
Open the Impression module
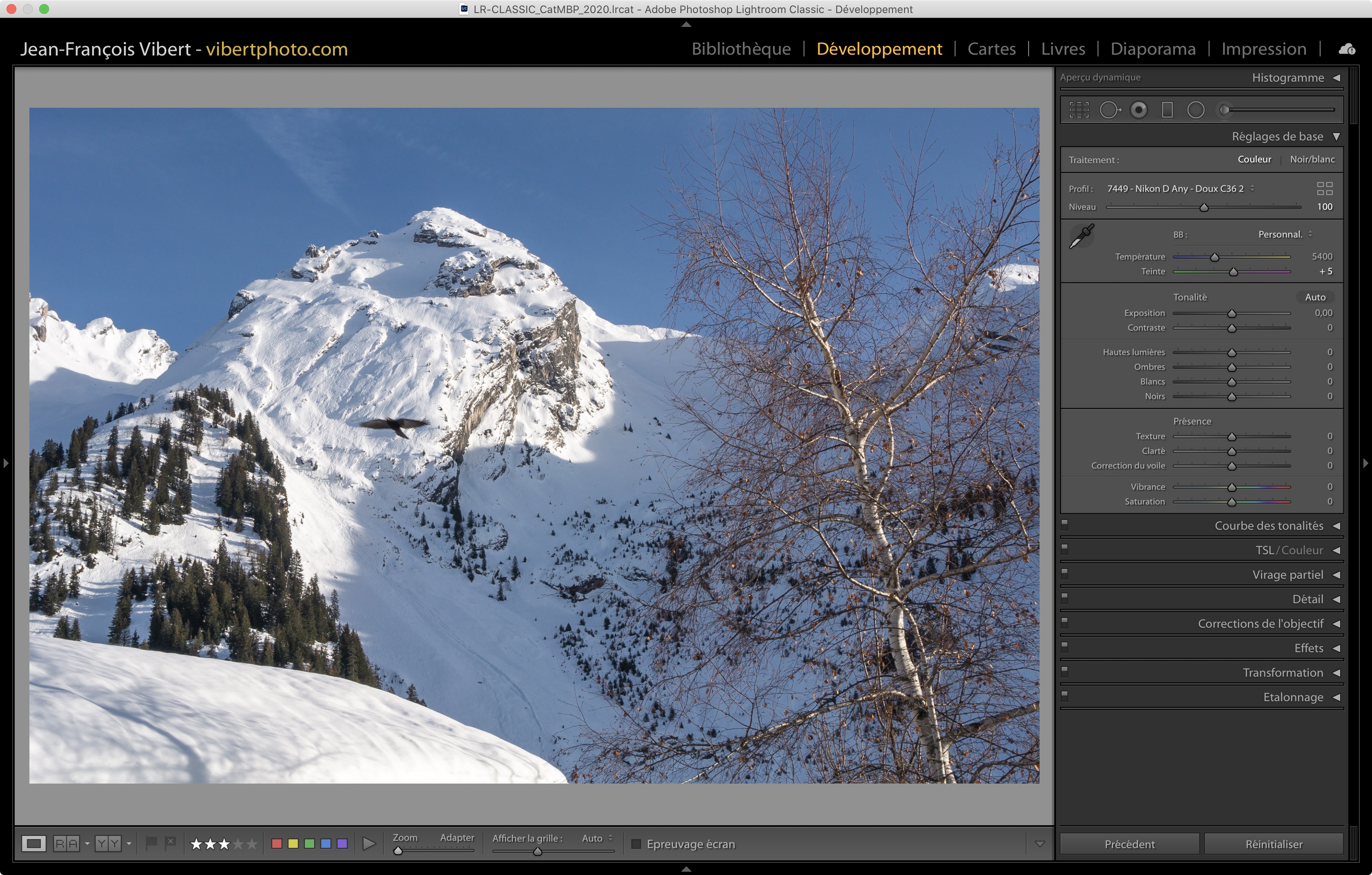pos(1263,49)
